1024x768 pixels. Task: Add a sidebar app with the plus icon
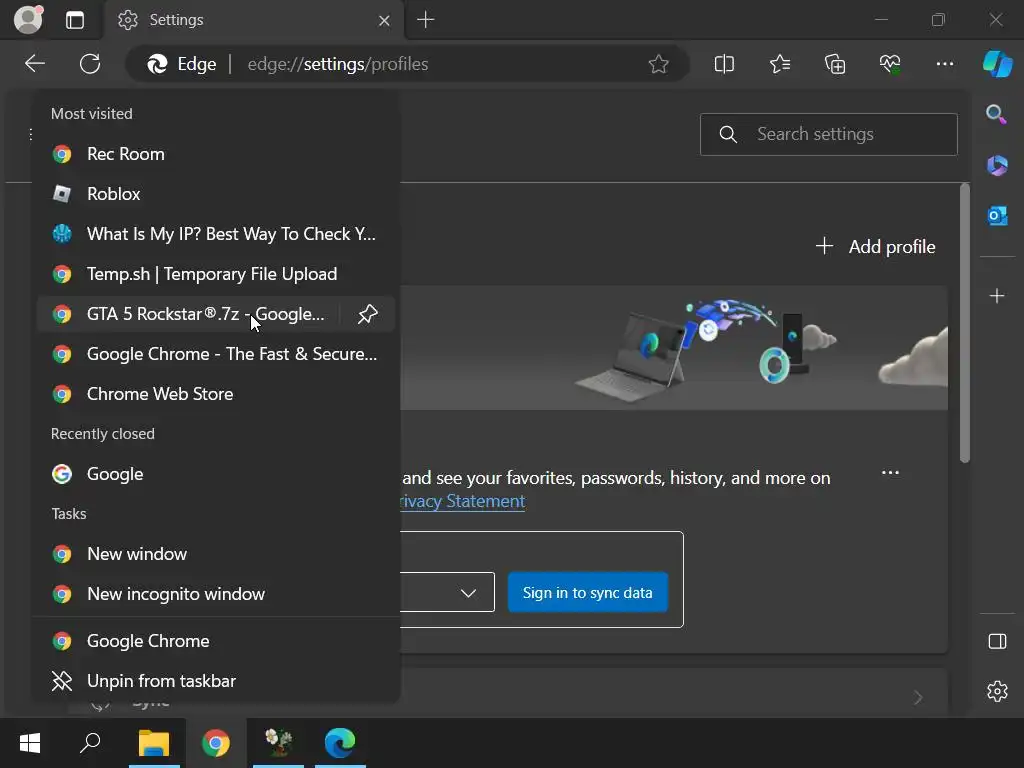click(x=997, y=296)
